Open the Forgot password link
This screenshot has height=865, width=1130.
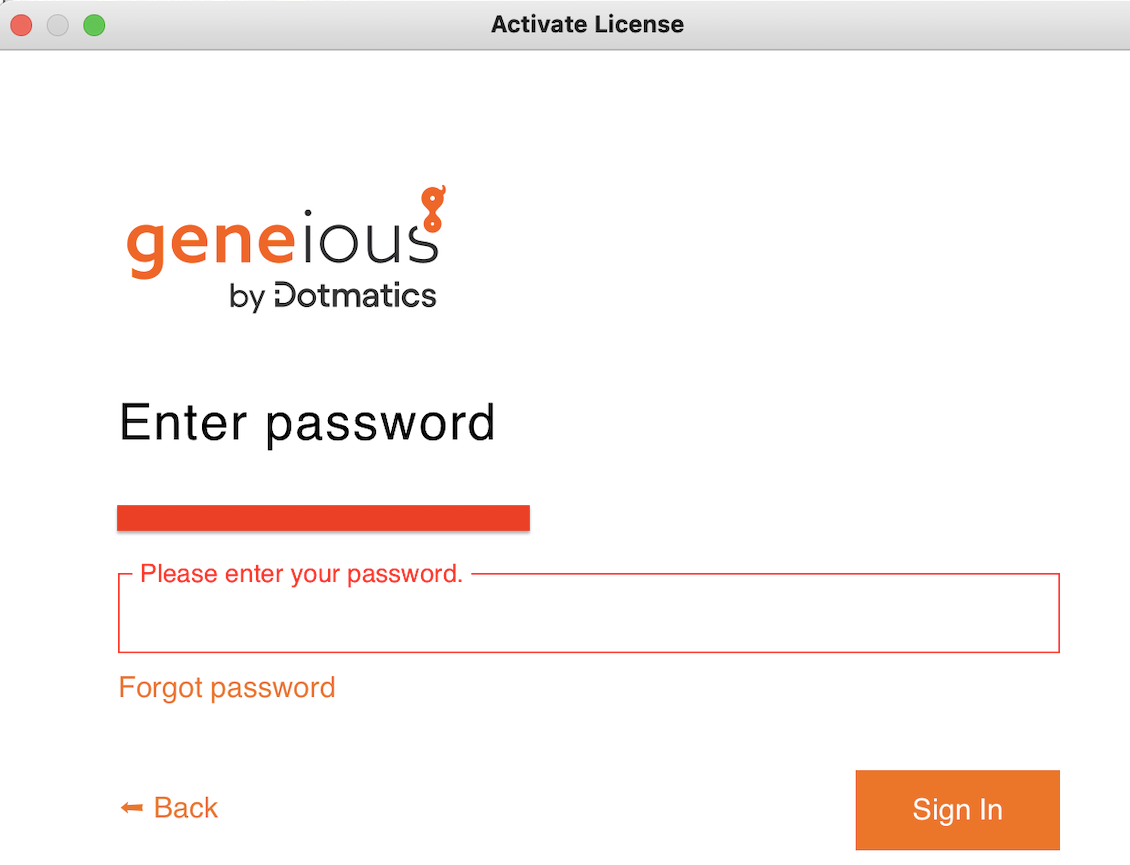pos(227,688)
